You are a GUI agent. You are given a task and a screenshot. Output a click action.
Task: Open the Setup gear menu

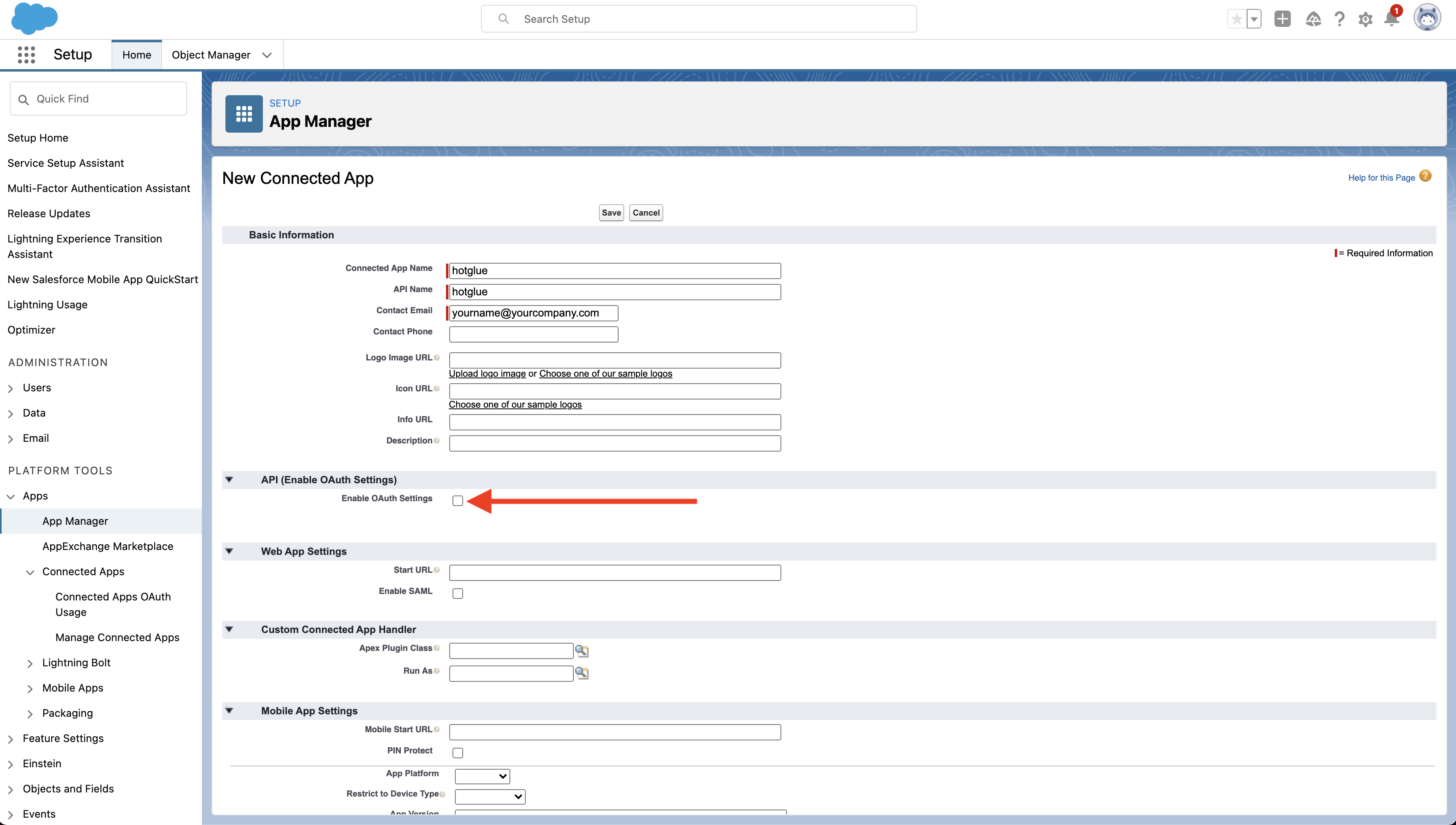click(1365, 19)
